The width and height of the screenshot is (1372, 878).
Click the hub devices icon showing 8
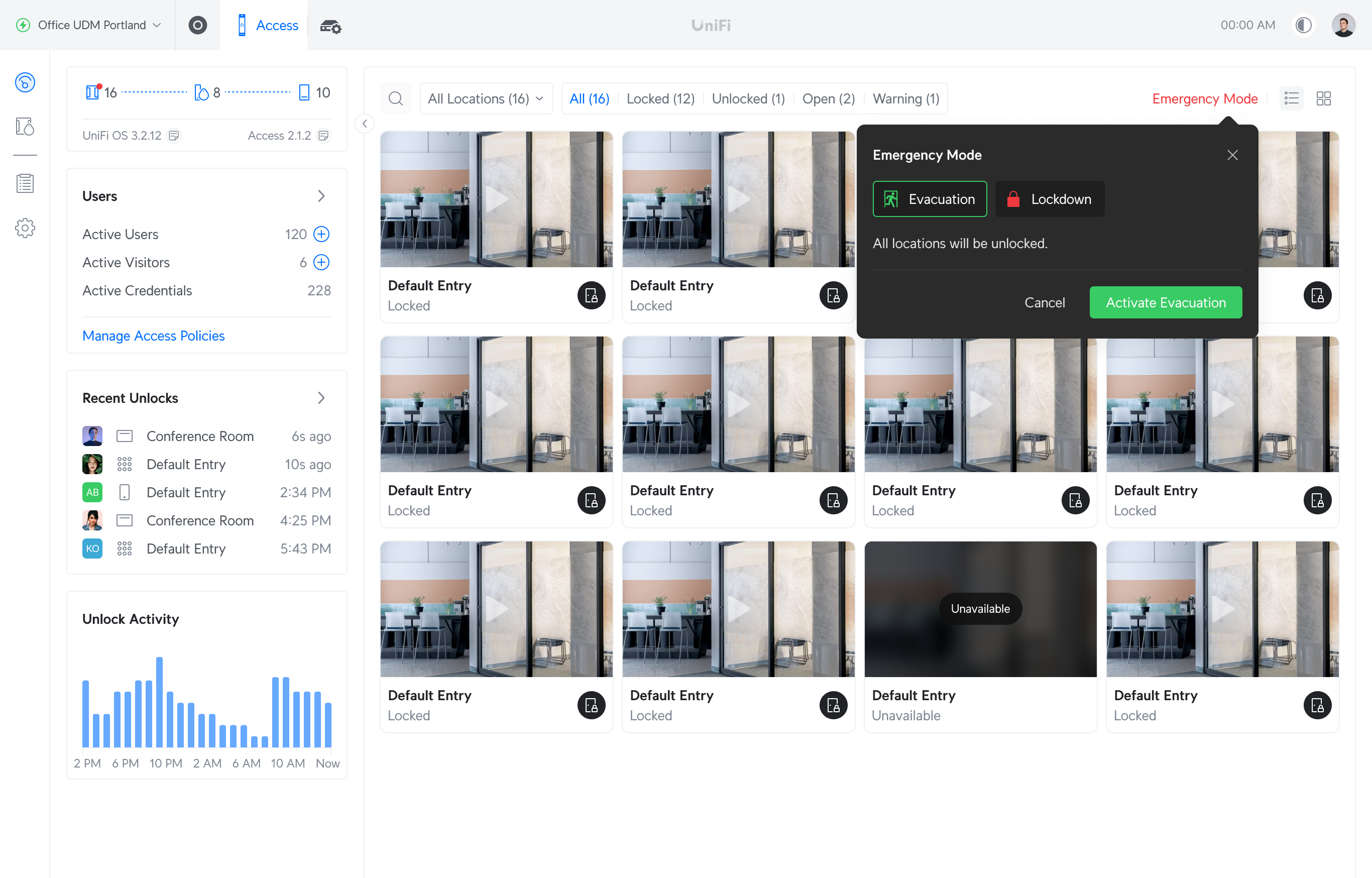(201, 92)
